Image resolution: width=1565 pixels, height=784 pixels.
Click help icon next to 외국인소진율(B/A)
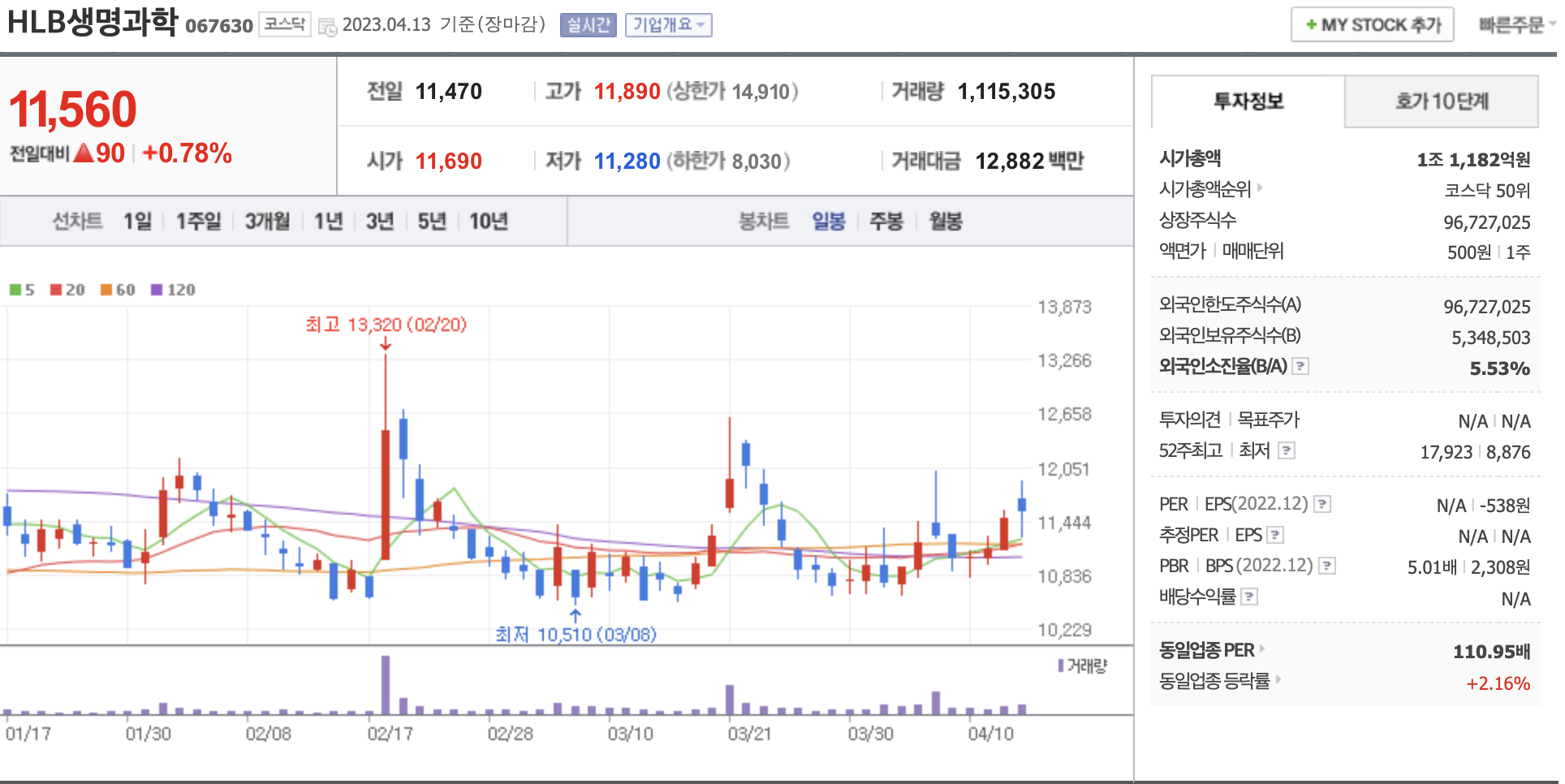(x=1300, y=367)
